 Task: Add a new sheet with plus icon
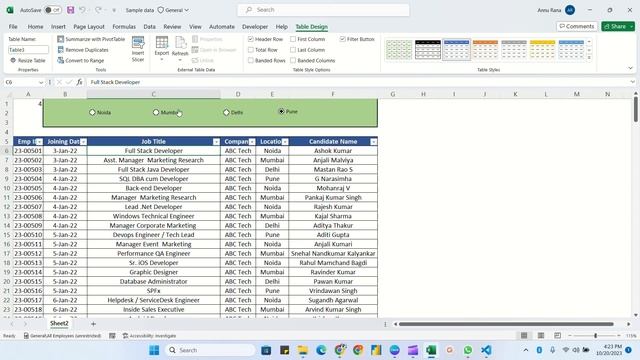(x=93, y=324)
